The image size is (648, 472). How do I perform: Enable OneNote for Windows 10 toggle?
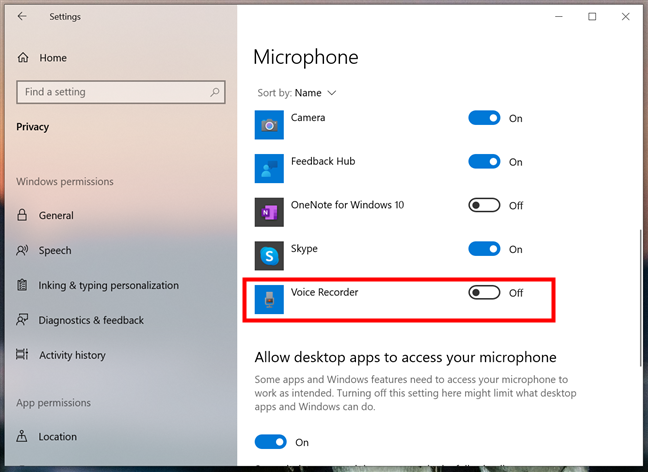(484, 205)
